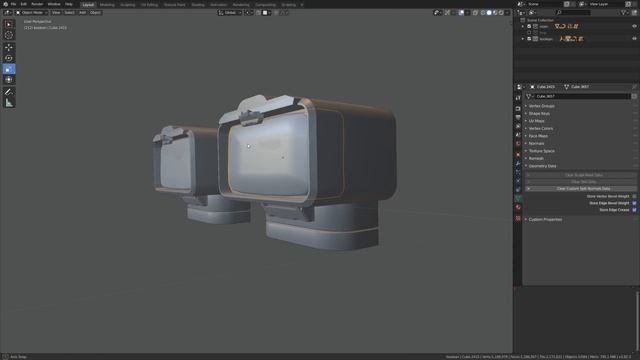This screenshot has width=640, height=360.
Task: Click the Window menu
Action: point(54,4)
